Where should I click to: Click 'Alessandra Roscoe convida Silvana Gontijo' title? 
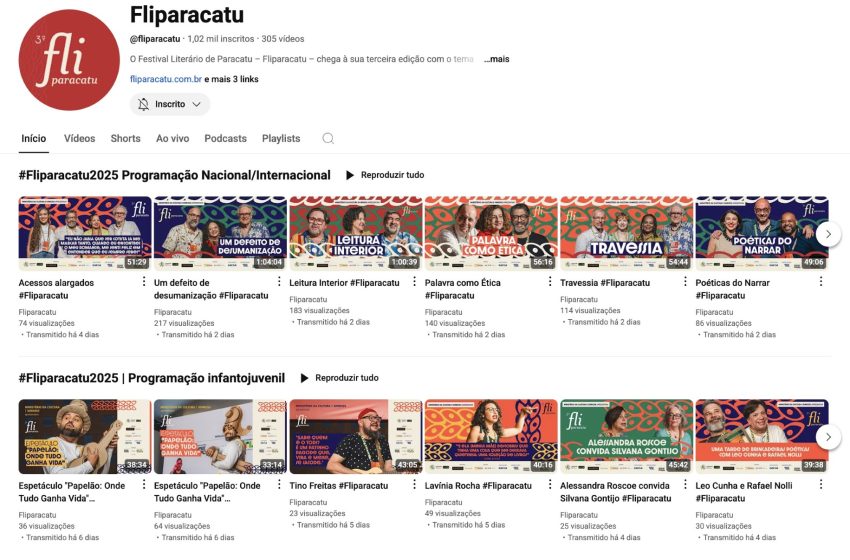tap(616, 492)
